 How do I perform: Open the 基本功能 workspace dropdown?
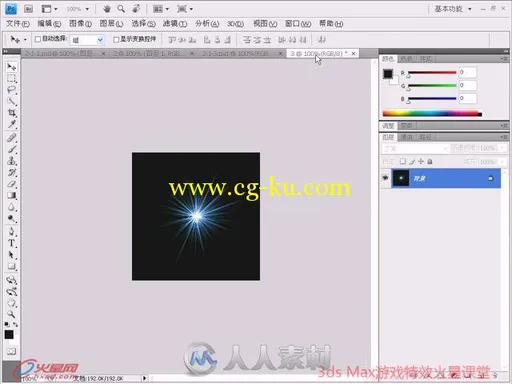point(453,9)
